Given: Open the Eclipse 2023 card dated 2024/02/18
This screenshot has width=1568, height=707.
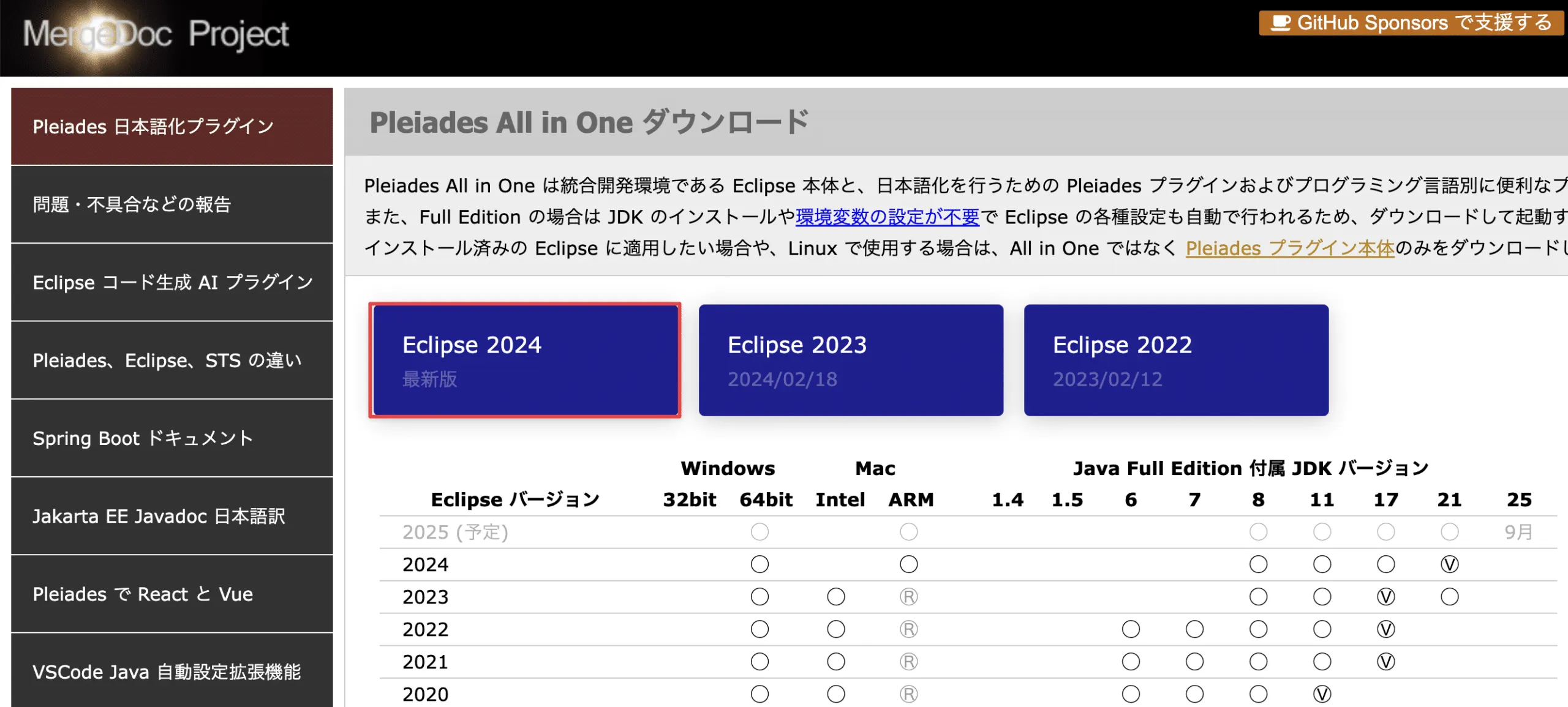Looking at the screenshot, I should [851, 360].
